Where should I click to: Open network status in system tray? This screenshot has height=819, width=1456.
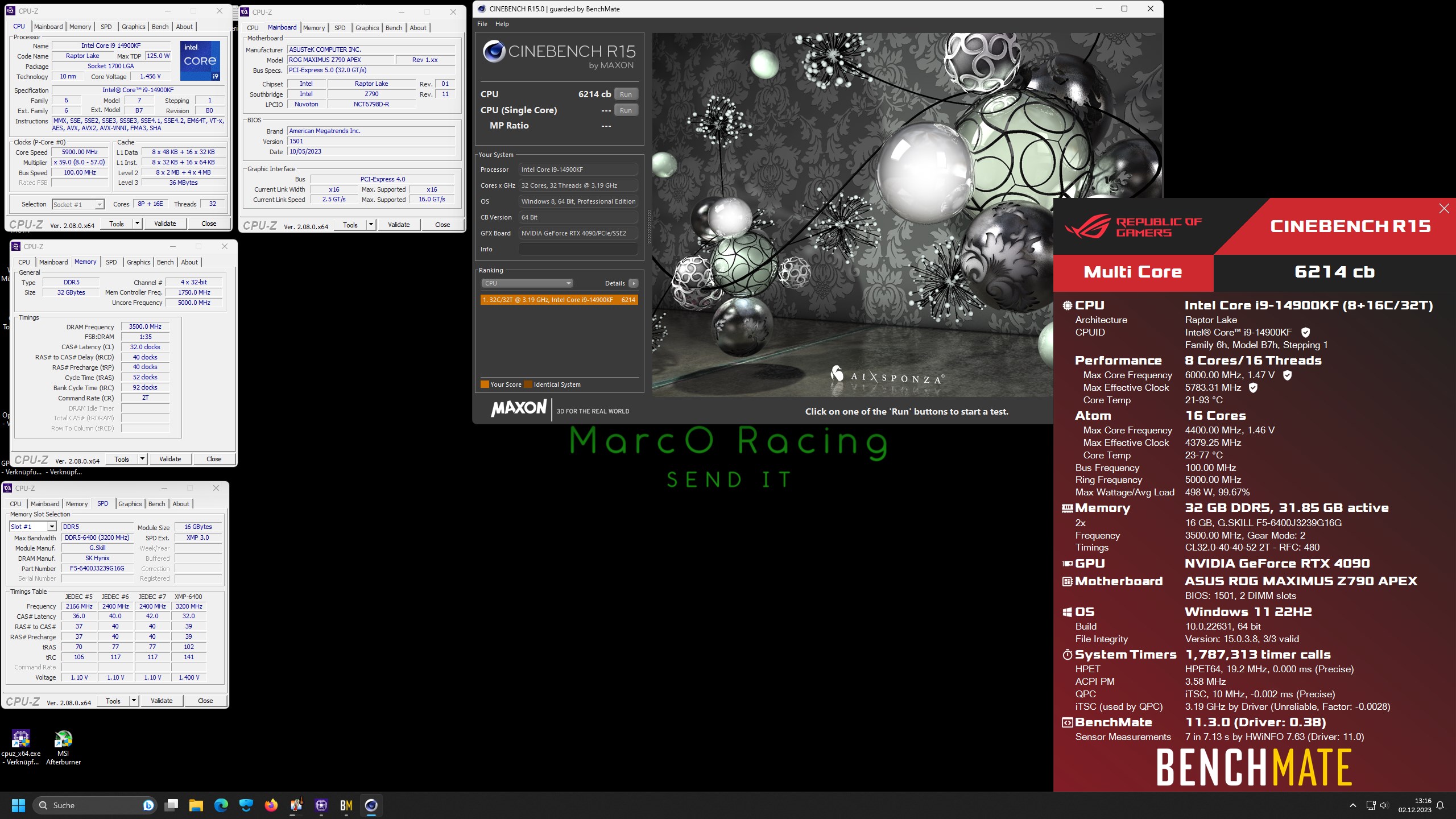coord(1371,805)
